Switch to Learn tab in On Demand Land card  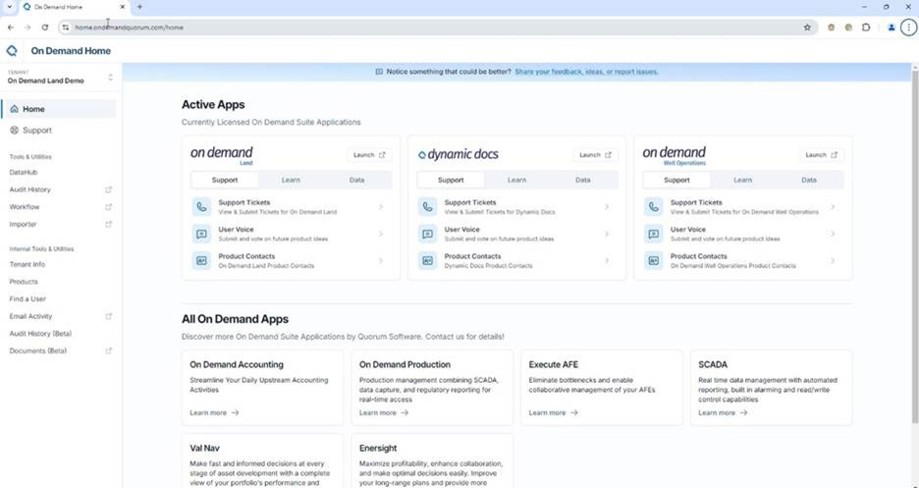291,180
